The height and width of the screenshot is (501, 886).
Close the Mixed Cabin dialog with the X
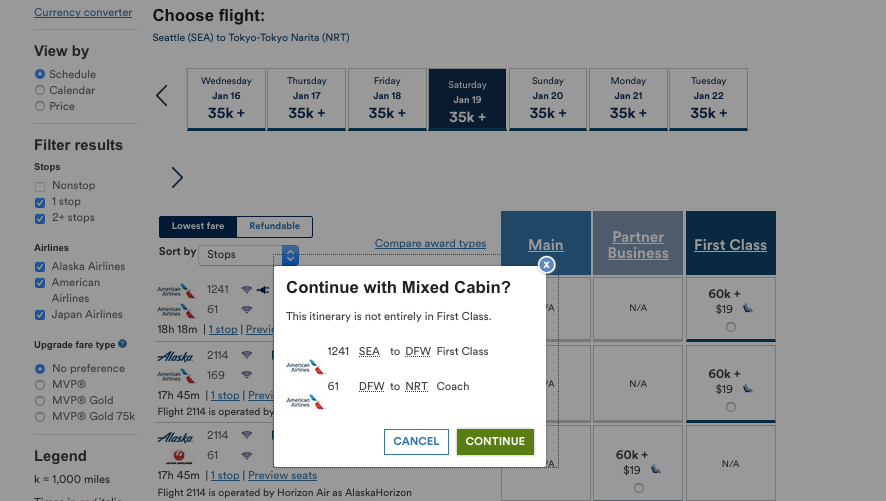[x=546, y=265]
